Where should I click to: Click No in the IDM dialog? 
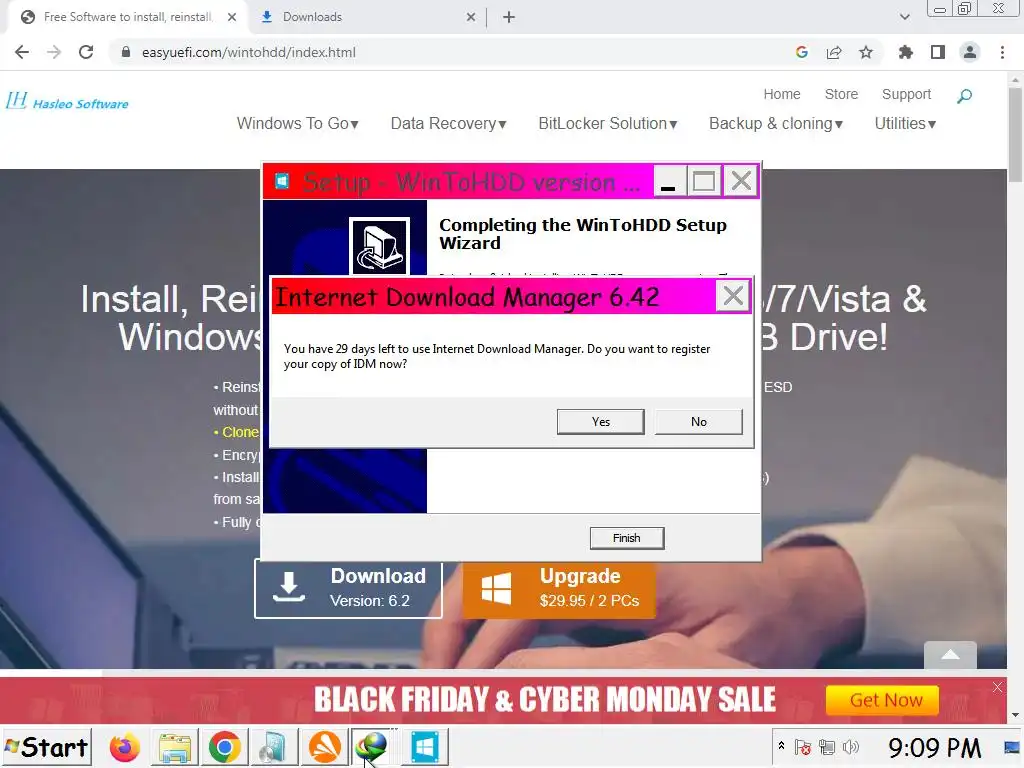click(698, 422)
